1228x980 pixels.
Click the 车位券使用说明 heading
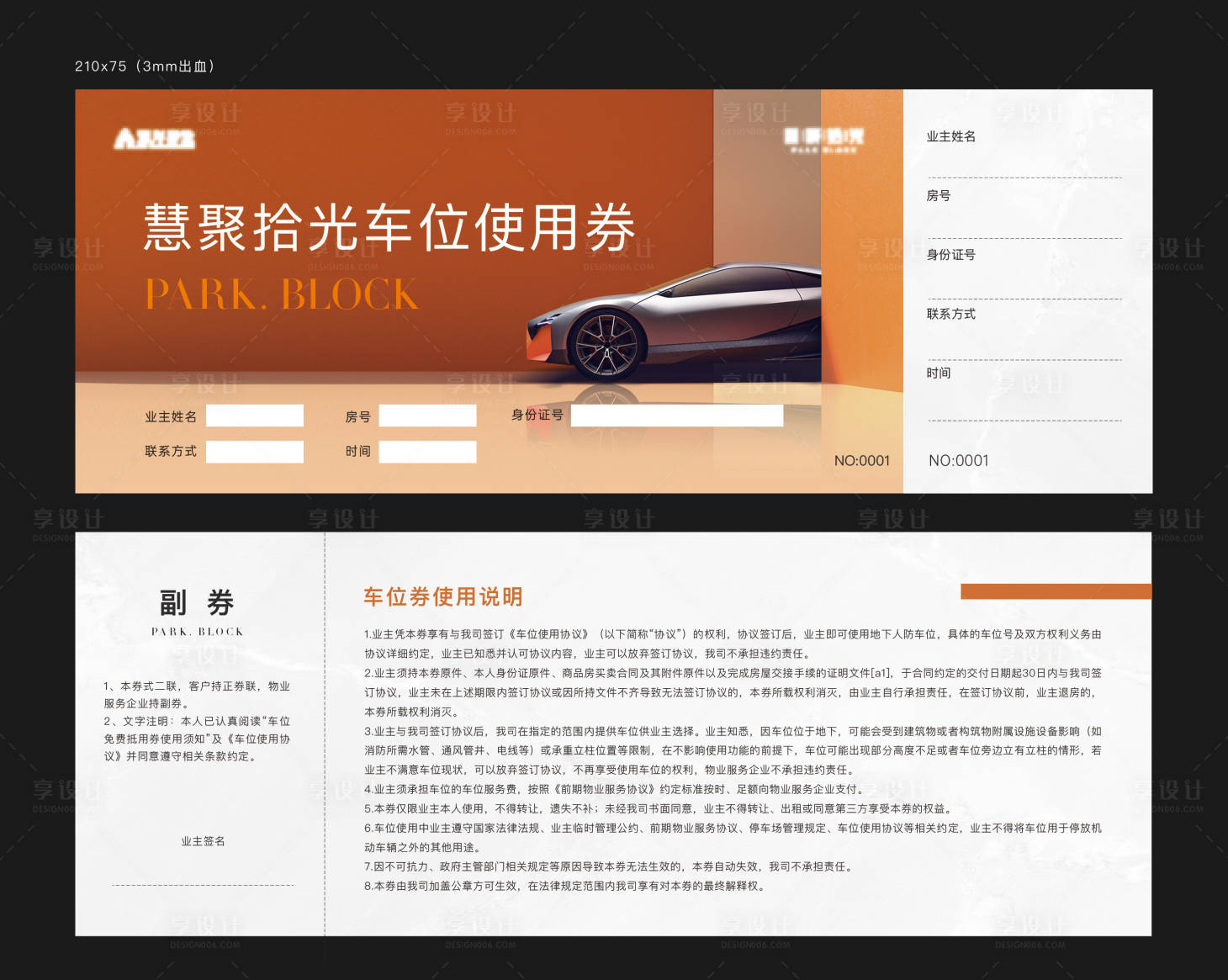[x=446, y=595]
